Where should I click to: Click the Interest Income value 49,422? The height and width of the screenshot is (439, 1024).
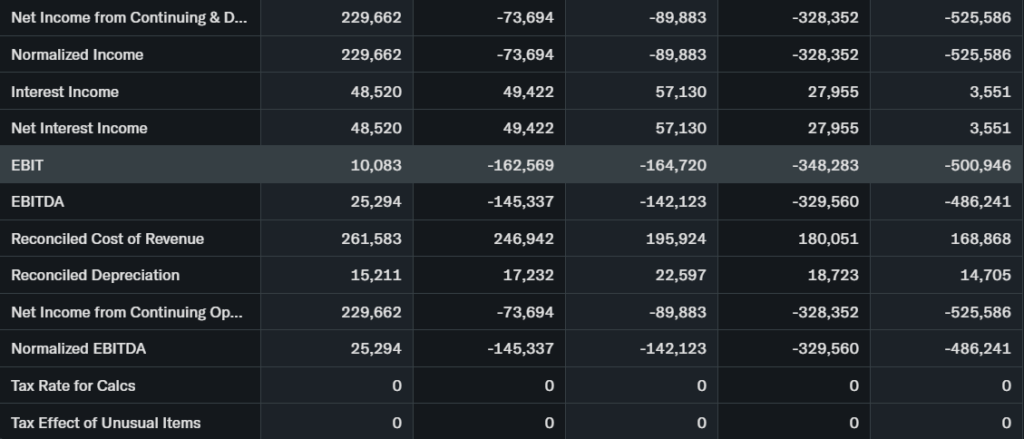click(x=524, y=92)
